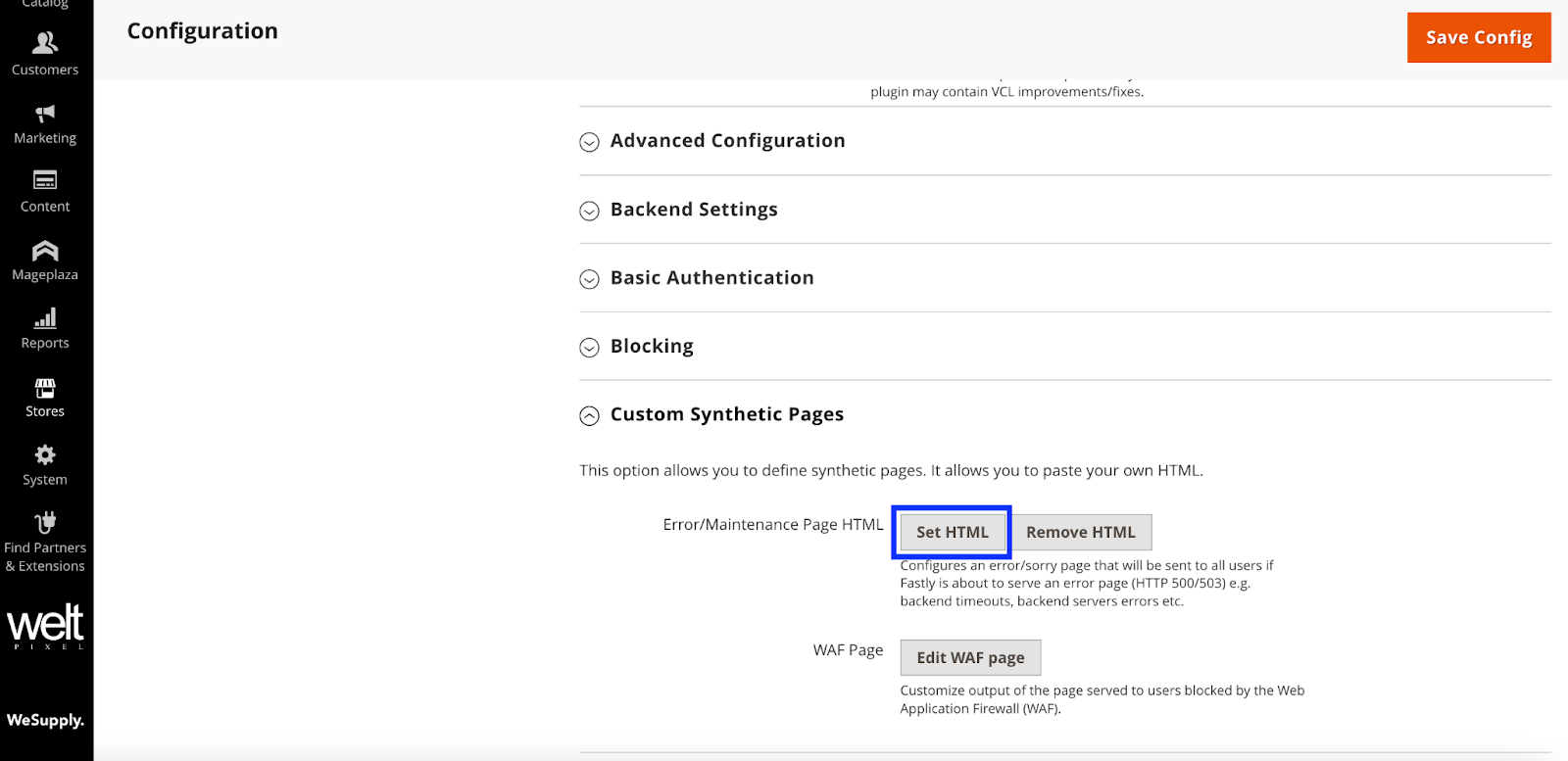Image resolution: width=1568 pixels, height=761 pixels.
Task: Click the Save Config button
Action: [1479, 37]
